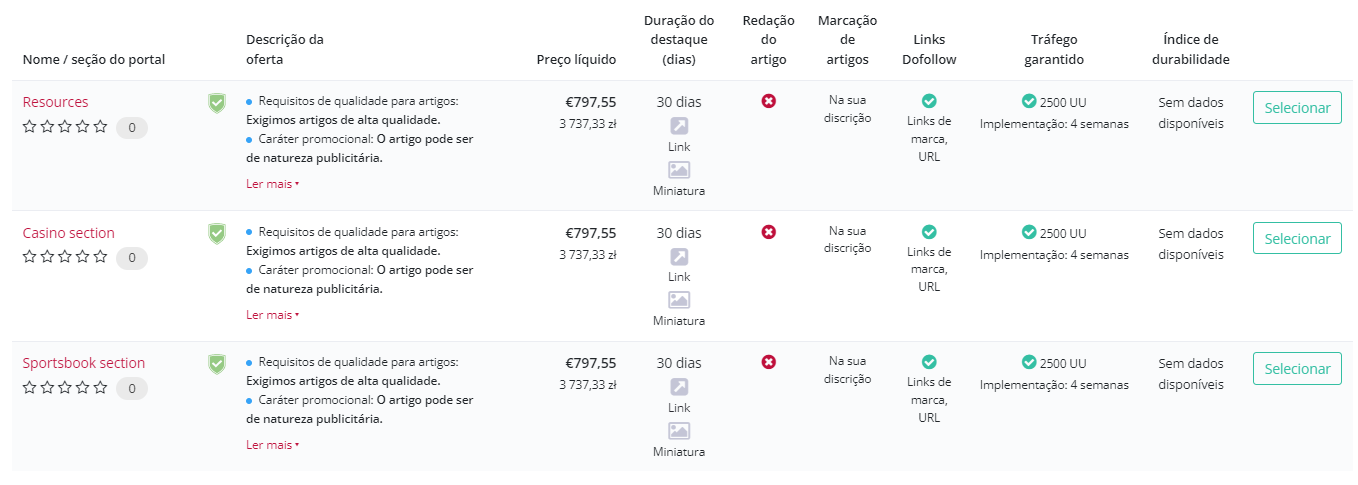Click the Miniatura image icon in Casino row
The width and height of the screenshot is (1358, 485).
coord(679,300)
